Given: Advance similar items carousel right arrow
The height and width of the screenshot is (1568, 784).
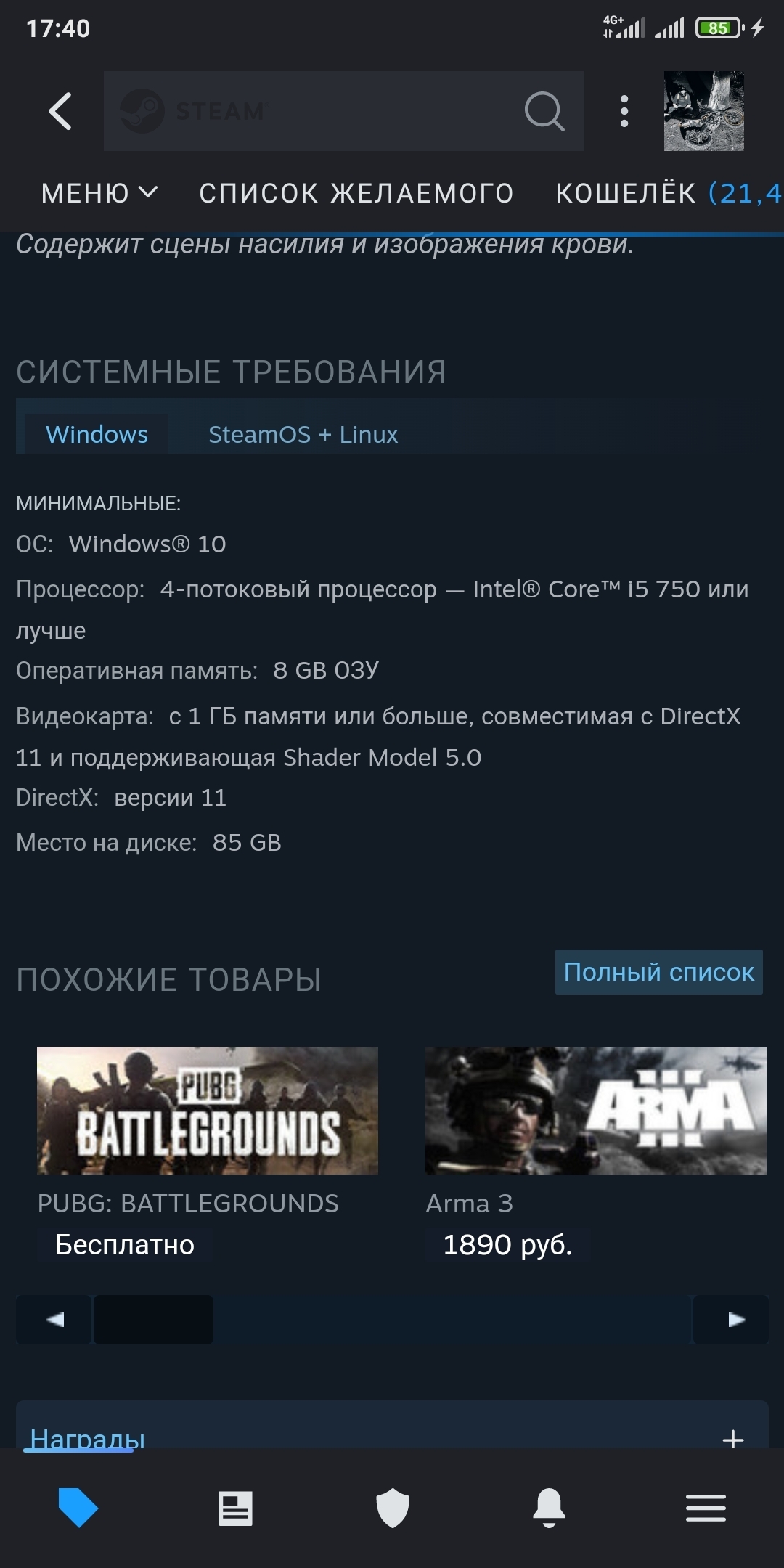Looking at the screenshot, I should pos(731,1320).
